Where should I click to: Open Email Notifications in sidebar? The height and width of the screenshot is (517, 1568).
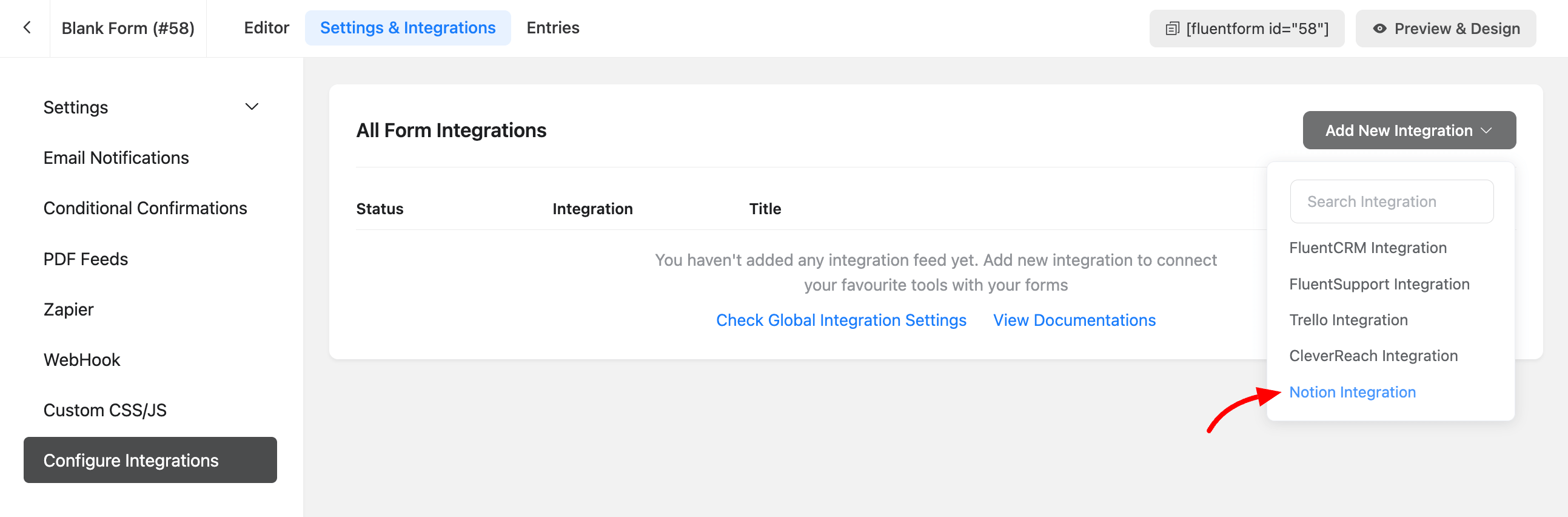(x=116, y=158)
